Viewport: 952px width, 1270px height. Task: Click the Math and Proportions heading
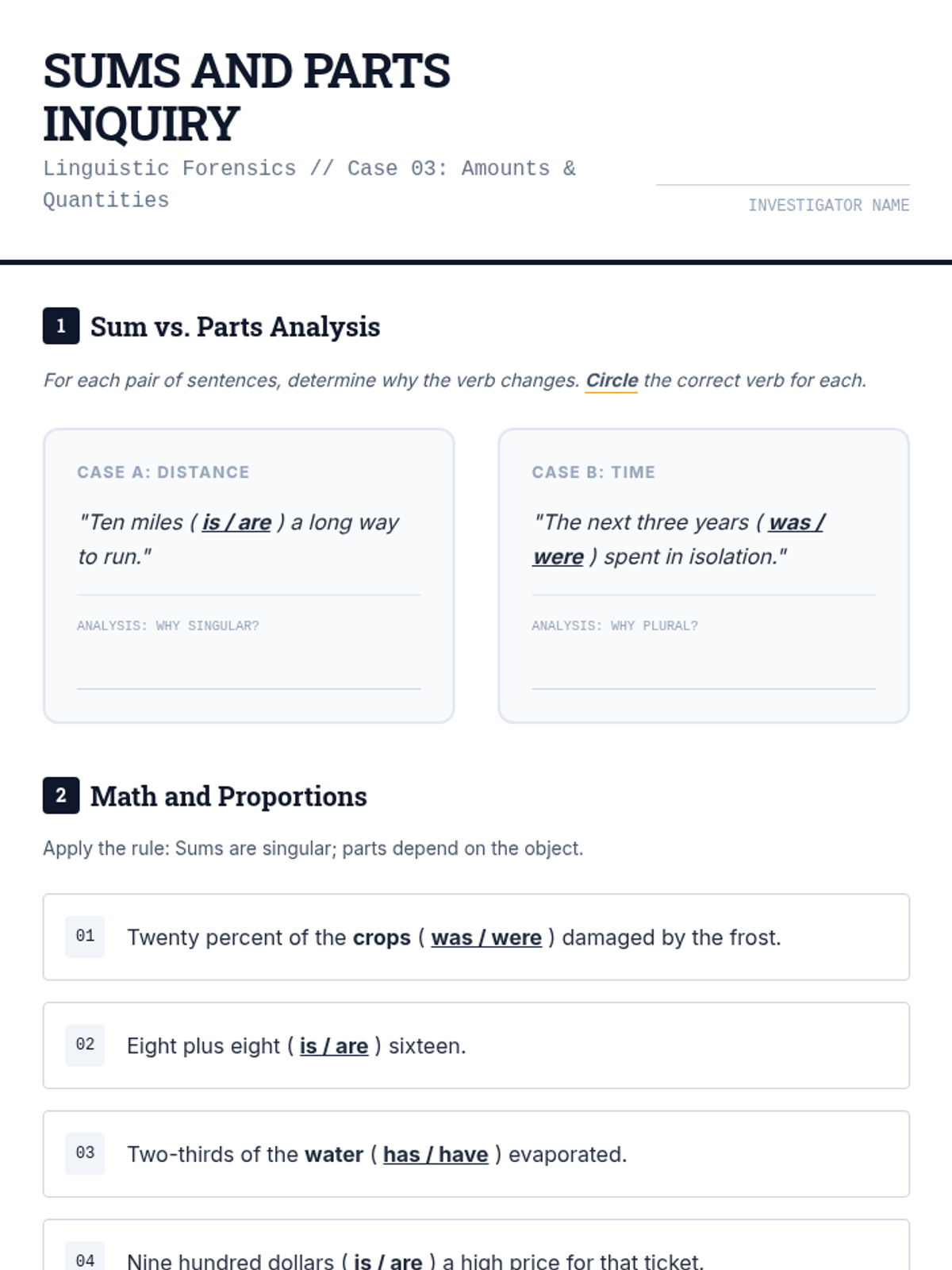point(228,796)
